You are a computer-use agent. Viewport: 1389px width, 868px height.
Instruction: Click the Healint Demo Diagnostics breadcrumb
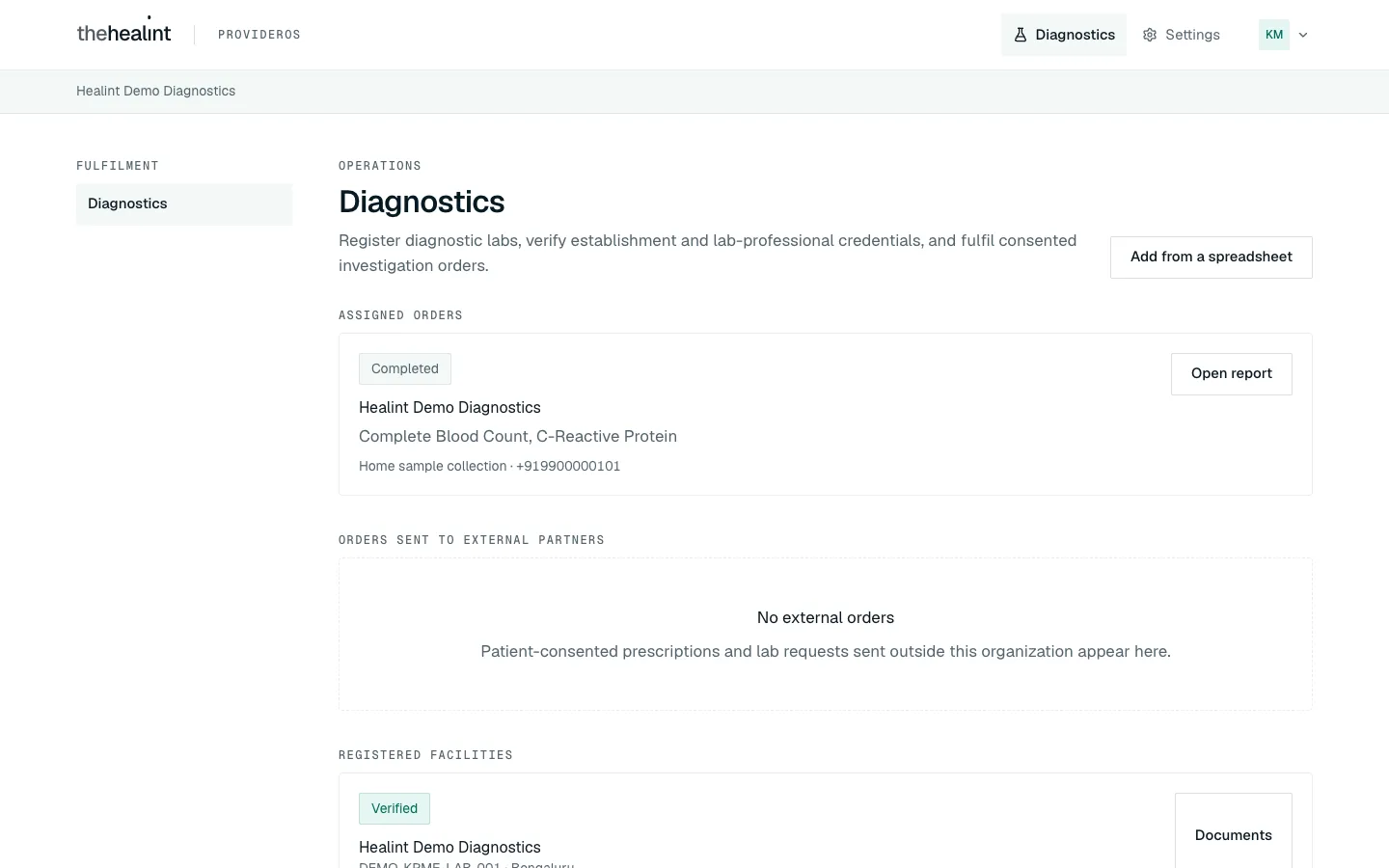tap(156, 91)
